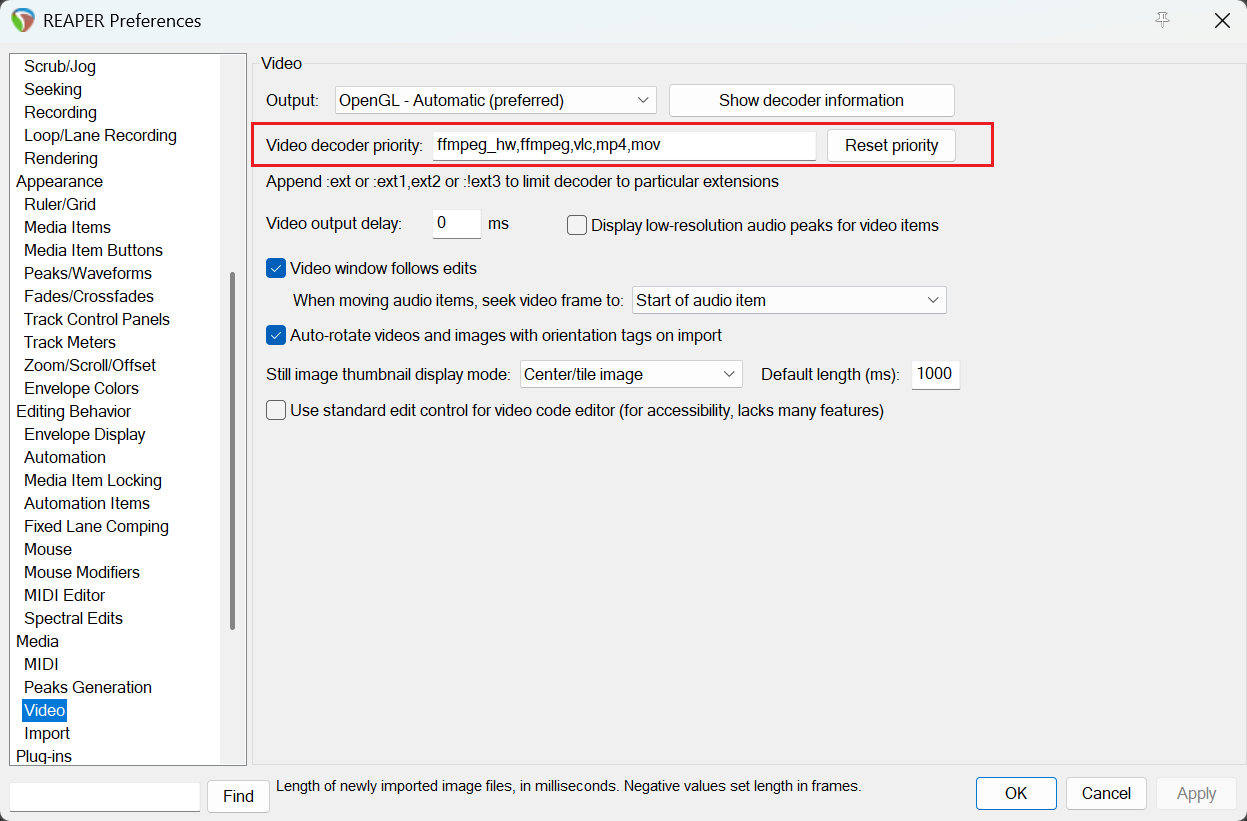The width and height of the screenshot is (1247, 821).
Task: Open Fades/Crossfades page
Action: tap(89, 296)
